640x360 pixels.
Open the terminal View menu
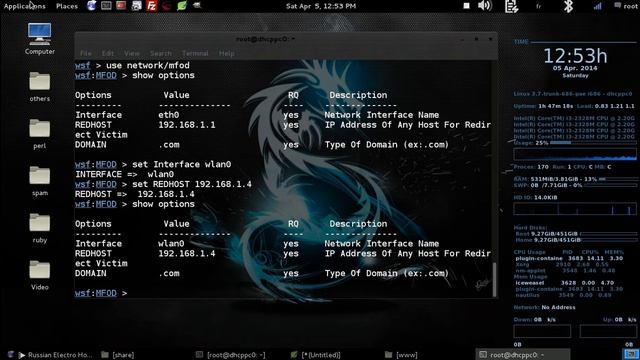[131, 53]
